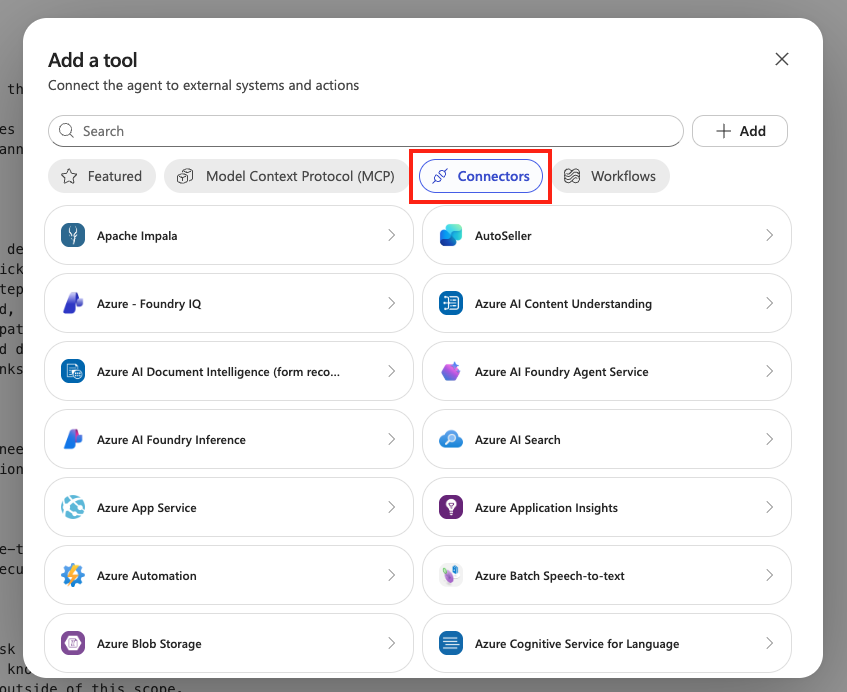Click the Apache Impala connector icon
The image size is (847, 692).
[x=73, y=236]
